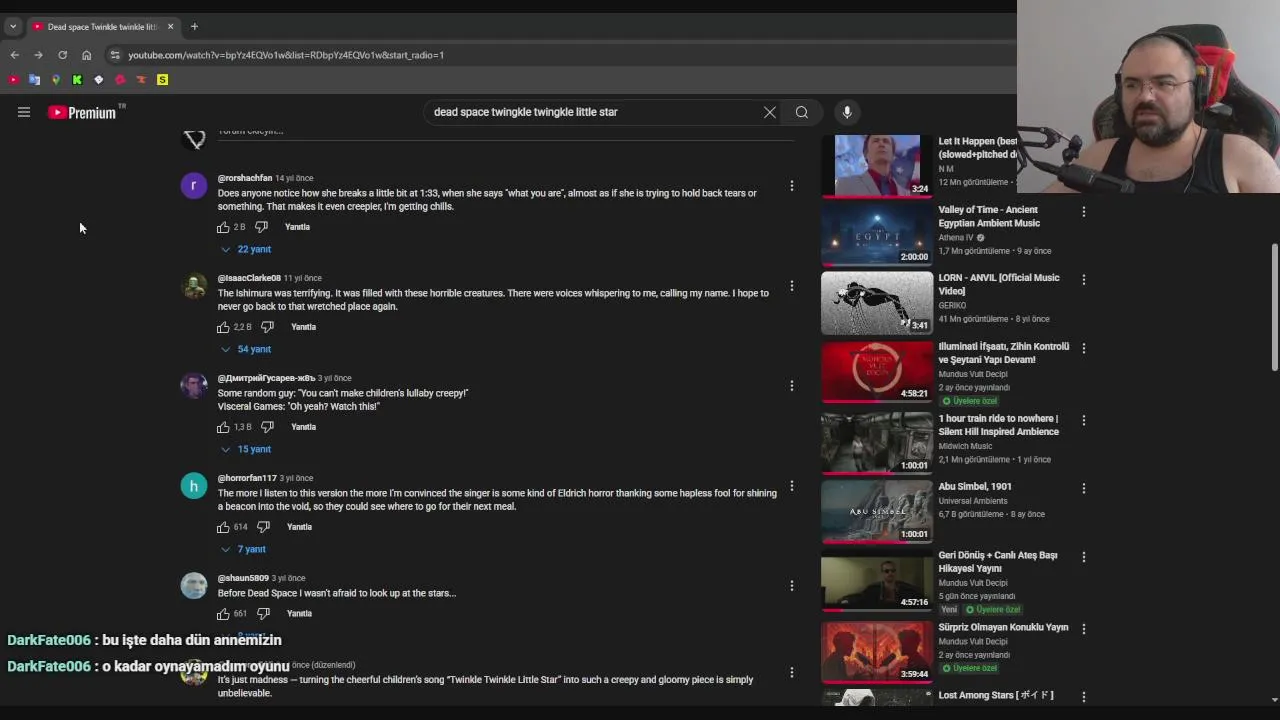Open the 'Abu Simbel, 1901' thumbnail

(877, 512)
